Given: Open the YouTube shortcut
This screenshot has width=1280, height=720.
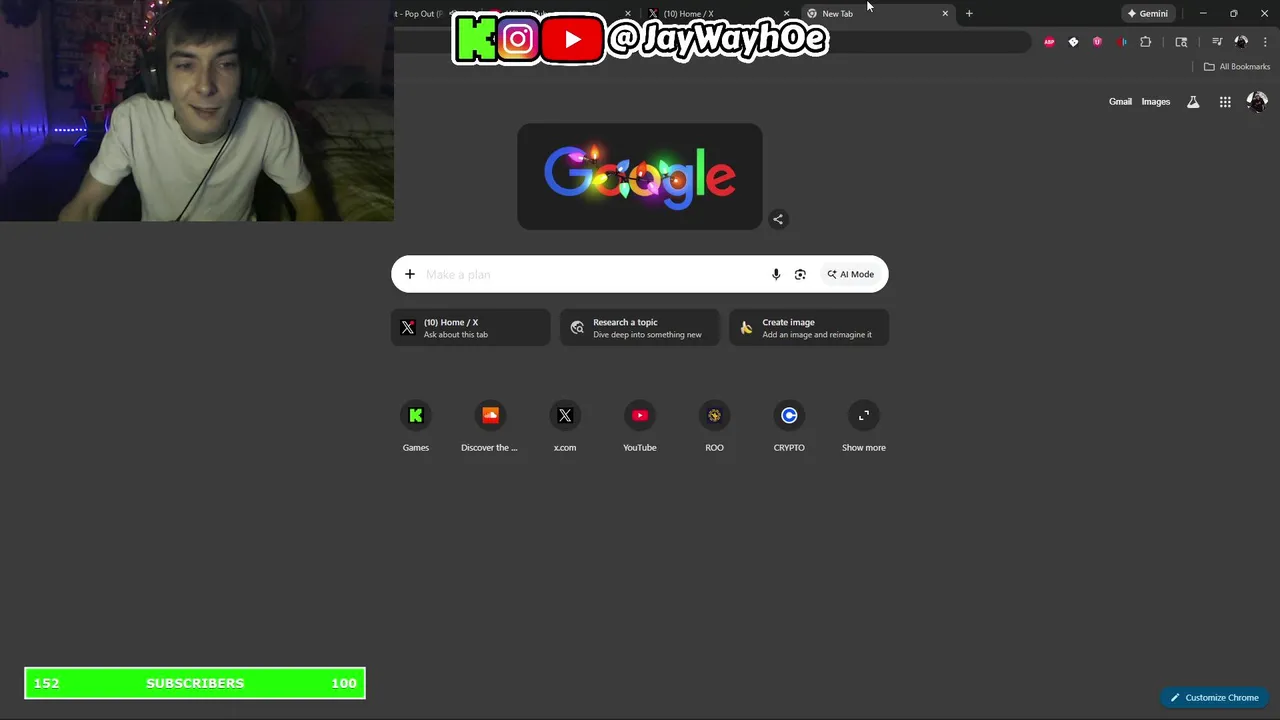Looking at the screenshot, I should pos(640,427).
